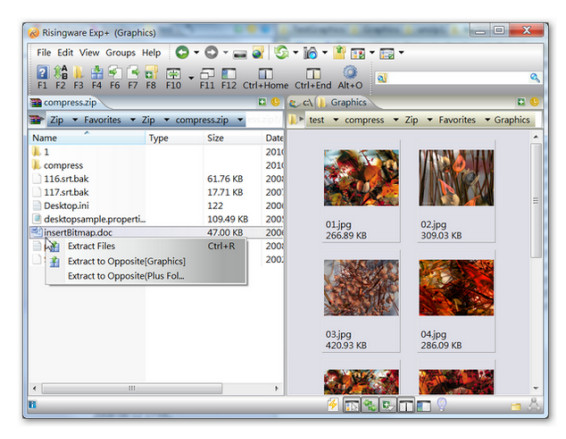Choose Extract to Opposite(Plus Fol...
This screenshot has width=566, height=439.
pos(146,276)
